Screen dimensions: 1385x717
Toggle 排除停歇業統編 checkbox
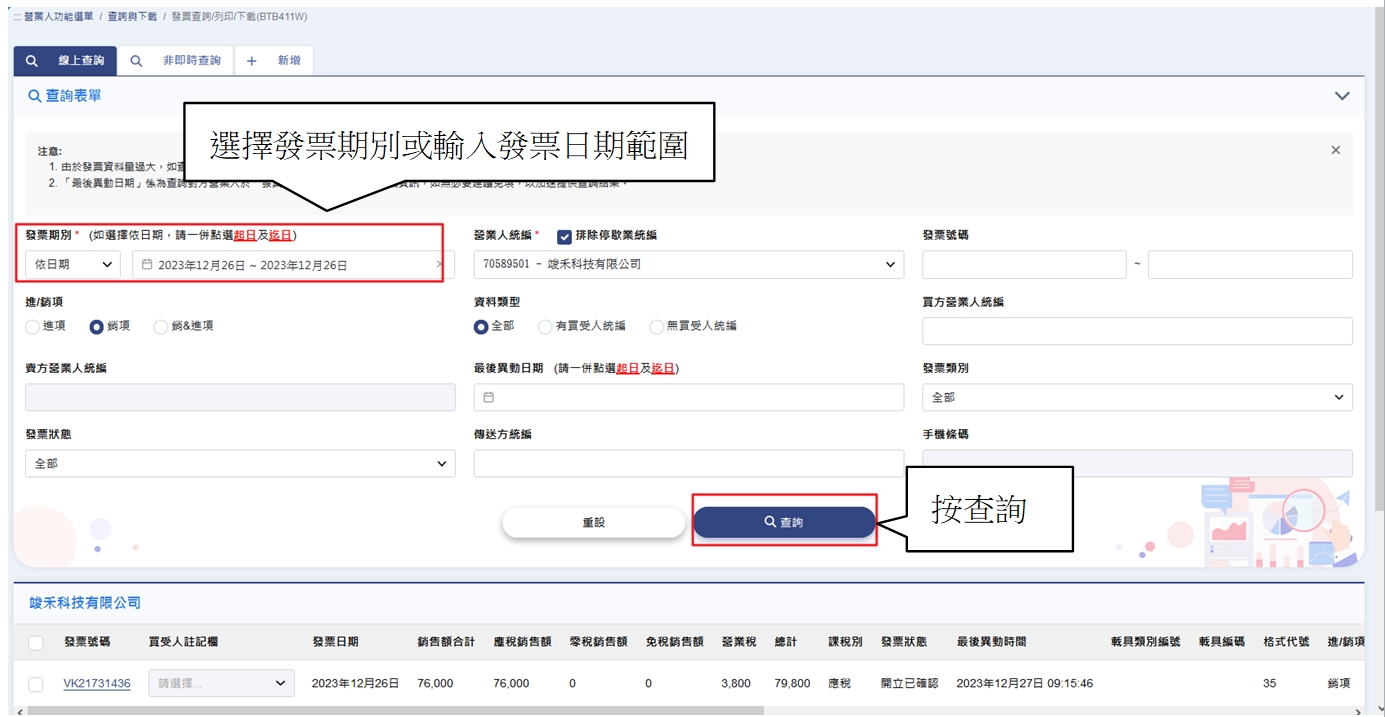click(564, 236)
